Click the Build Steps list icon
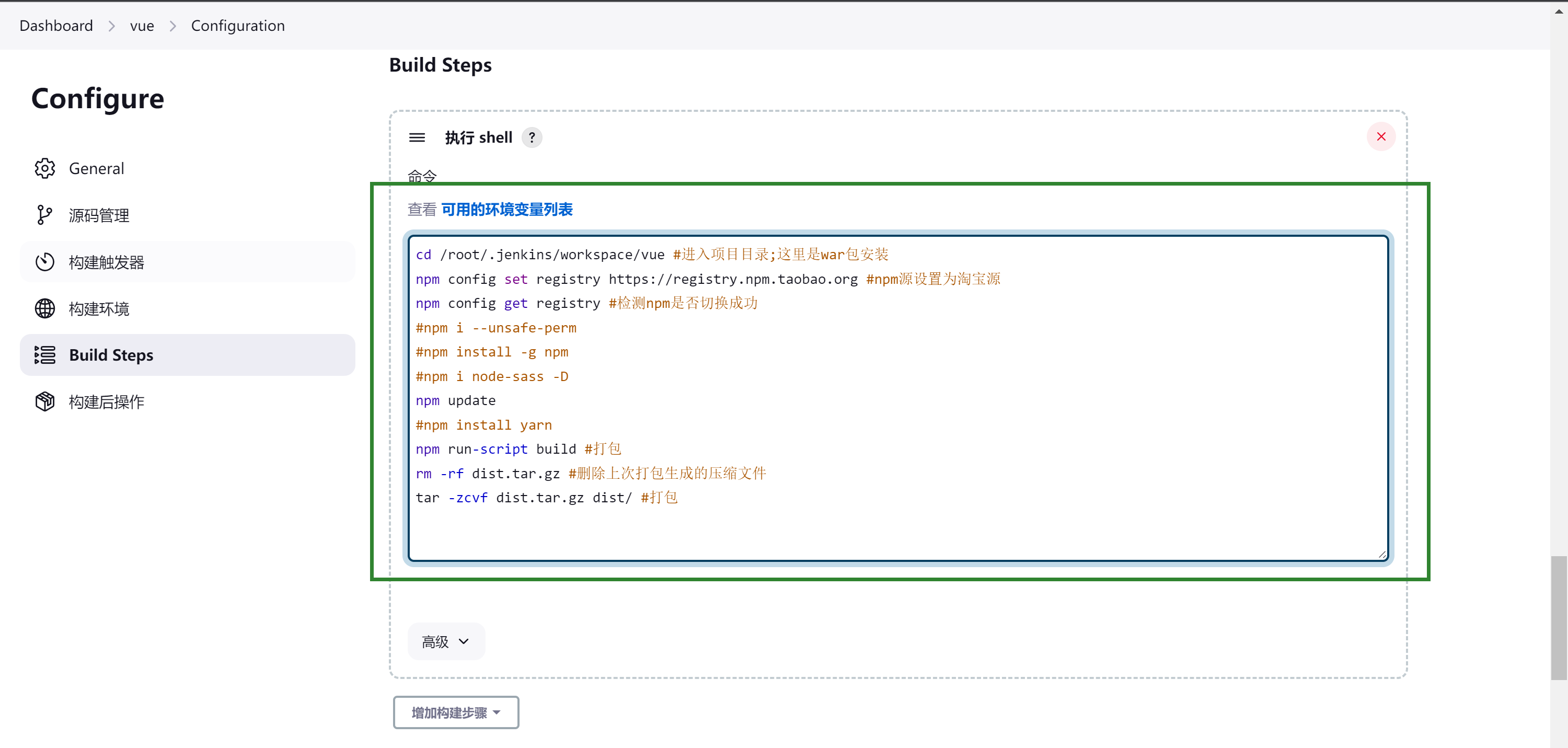The height and width of the screenshot is (748, 1568). coord(44,355)
